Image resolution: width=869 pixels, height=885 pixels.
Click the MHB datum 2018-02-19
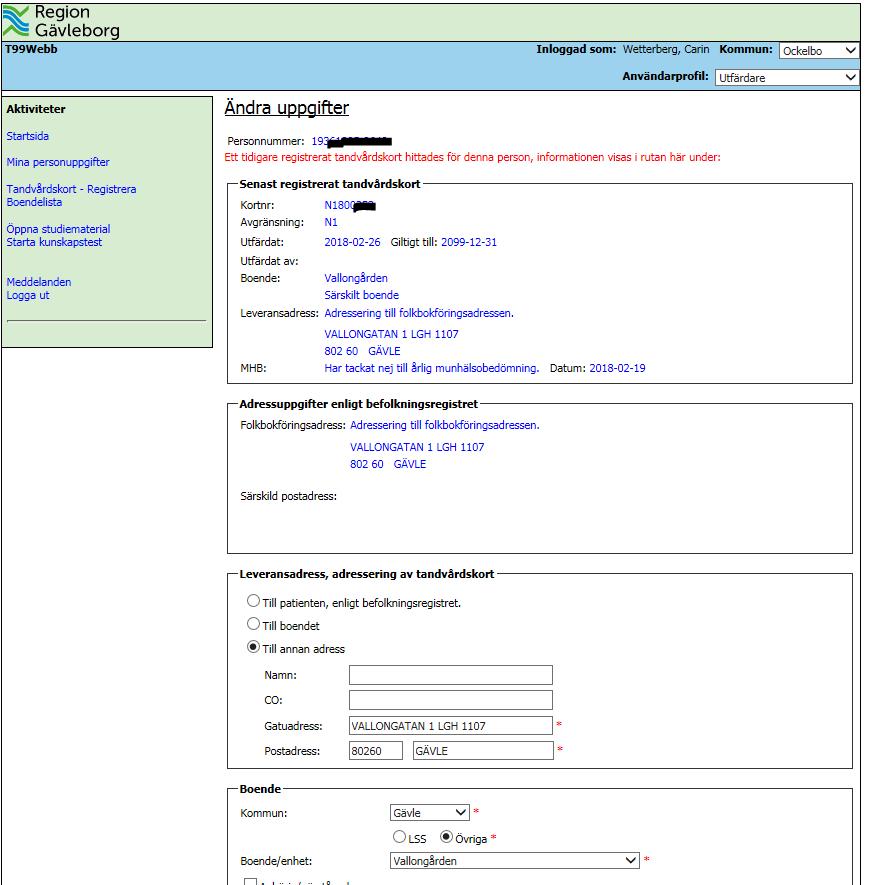(x=617, y=369)
